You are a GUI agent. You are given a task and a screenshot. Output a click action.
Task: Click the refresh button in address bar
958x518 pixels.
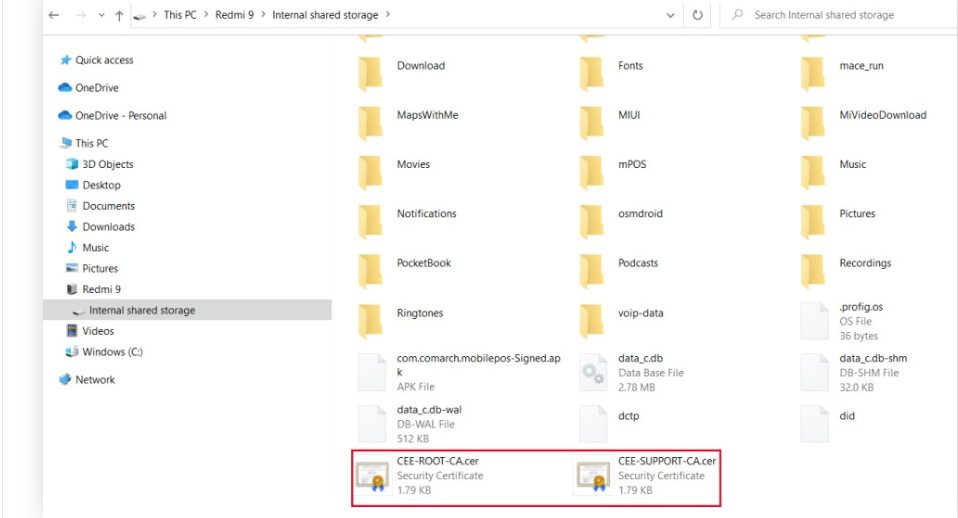click(697, 15)
